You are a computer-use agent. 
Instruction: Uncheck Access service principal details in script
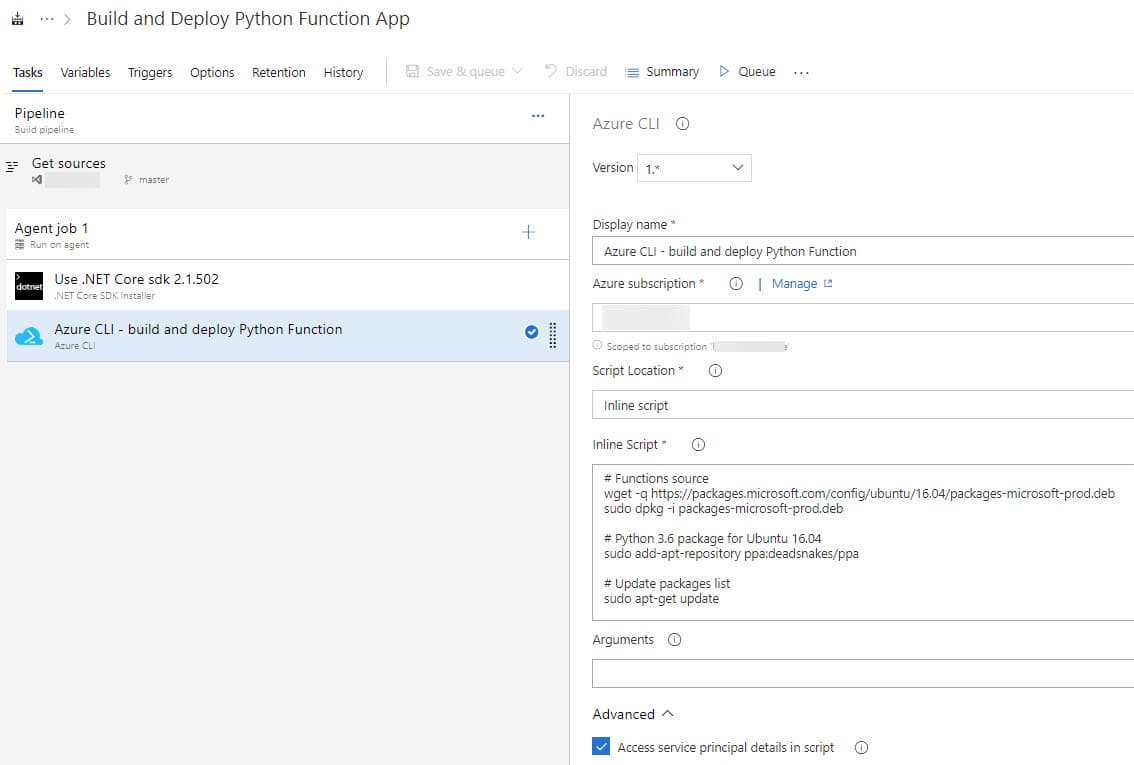point(601,746)
